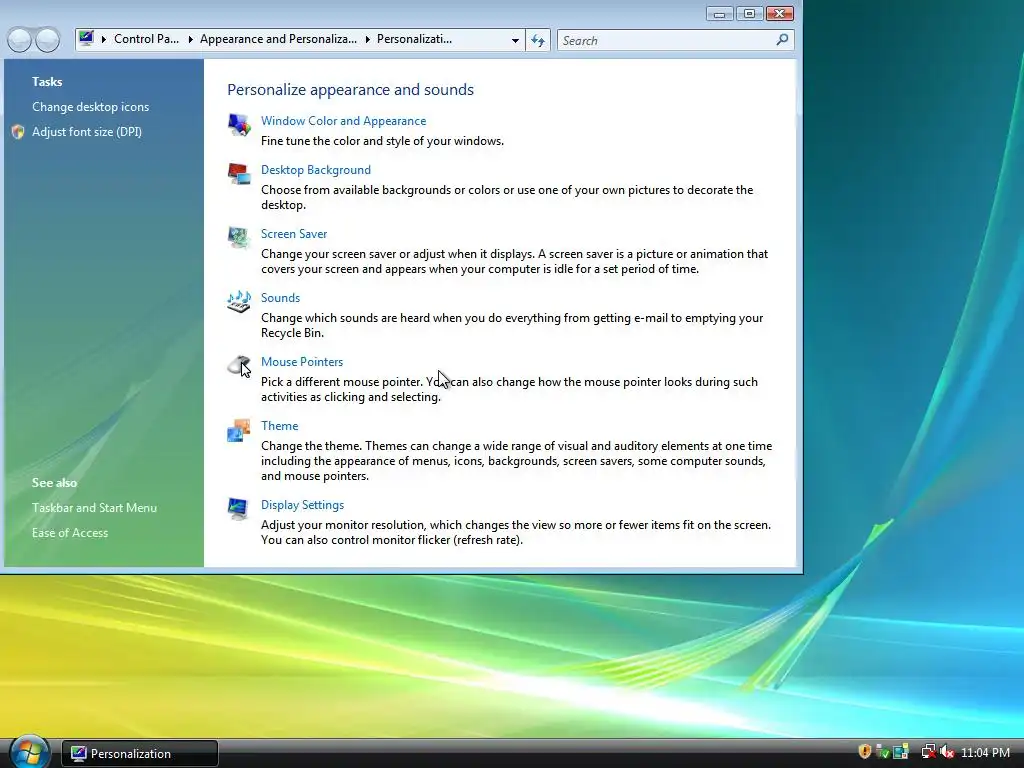The image size is (1024, 768).
Task: Expand the arrow before Control Panel breadcrumb
Action: (103, 40)
